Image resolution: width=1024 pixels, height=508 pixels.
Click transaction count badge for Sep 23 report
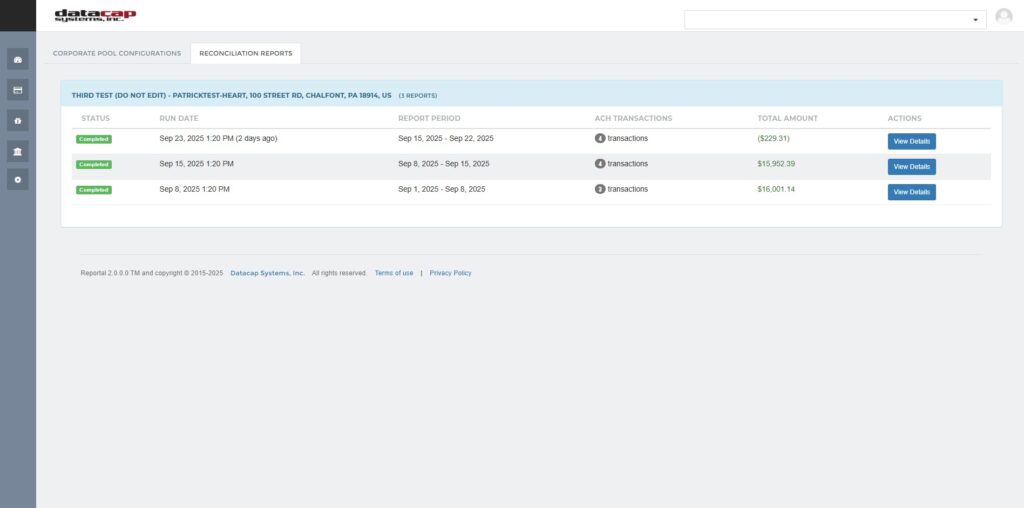click(600, 139)
